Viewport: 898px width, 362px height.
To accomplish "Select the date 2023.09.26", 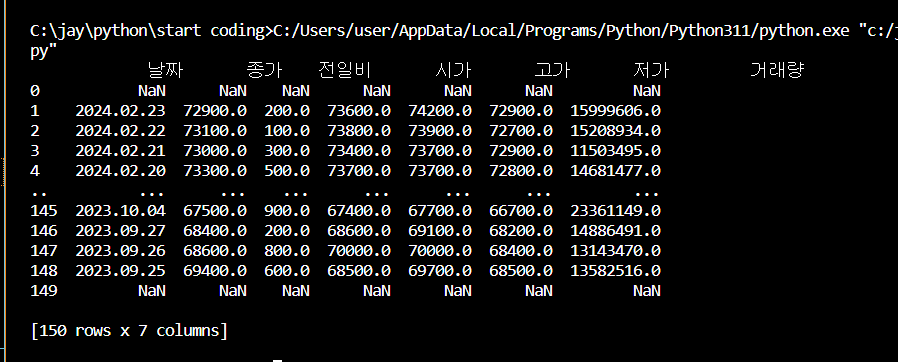I will 120,251.
